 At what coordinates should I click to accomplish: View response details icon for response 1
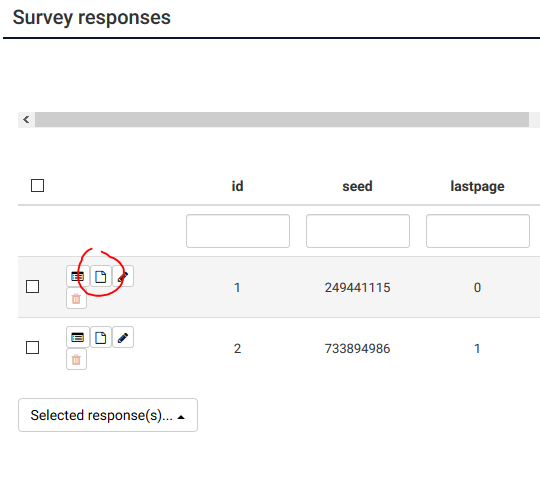[x=77, y=276]
